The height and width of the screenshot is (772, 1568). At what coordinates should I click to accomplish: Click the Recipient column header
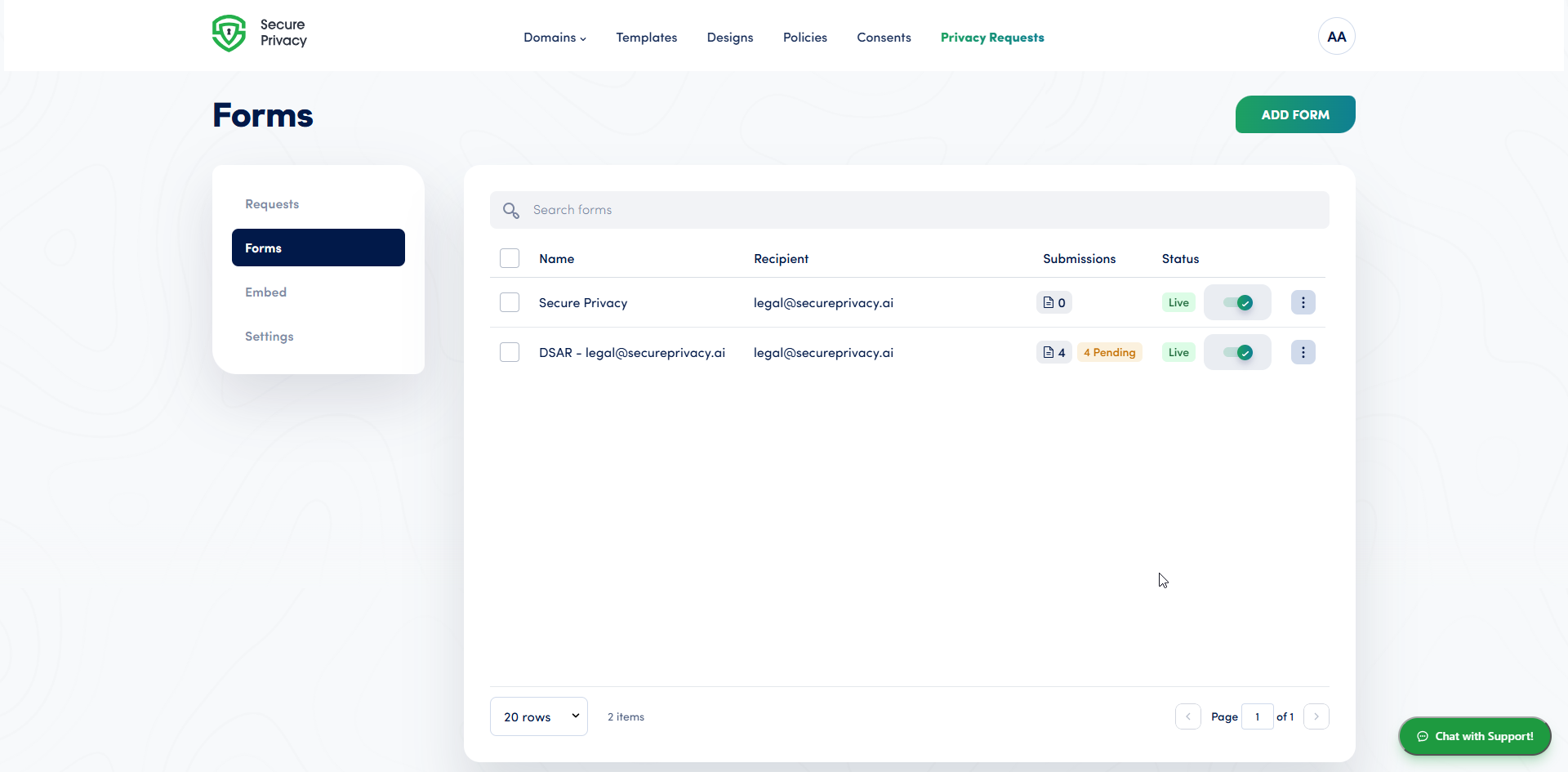click(x=782, y=259)
